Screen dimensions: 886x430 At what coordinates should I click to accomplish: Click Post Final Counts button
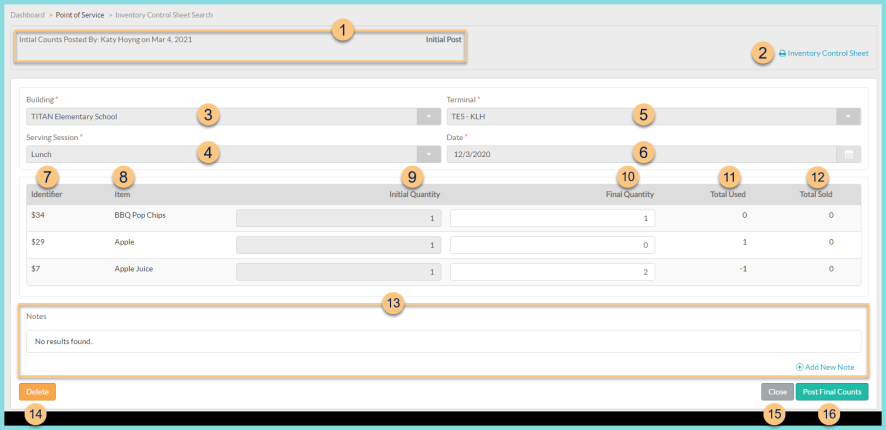tap(832, 392)
